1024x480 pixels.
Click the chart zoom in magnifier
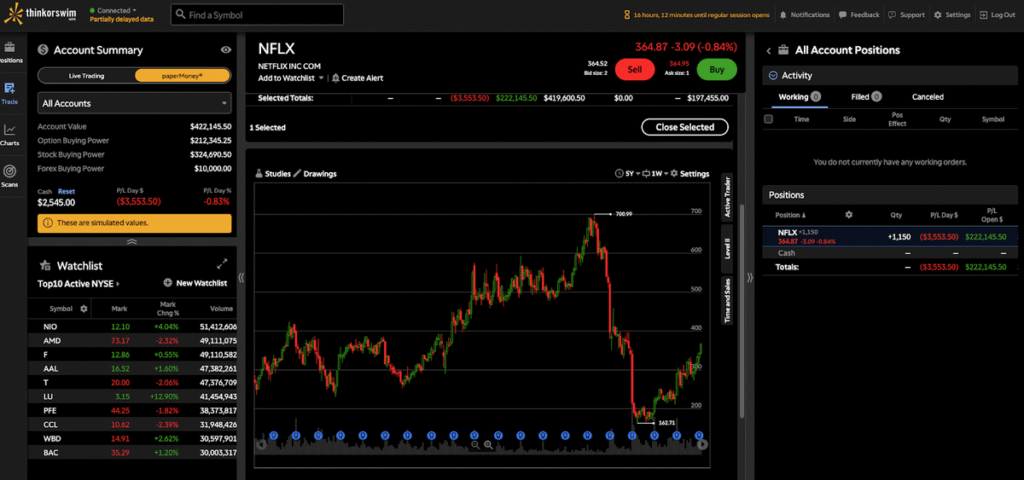click(488, 445)
